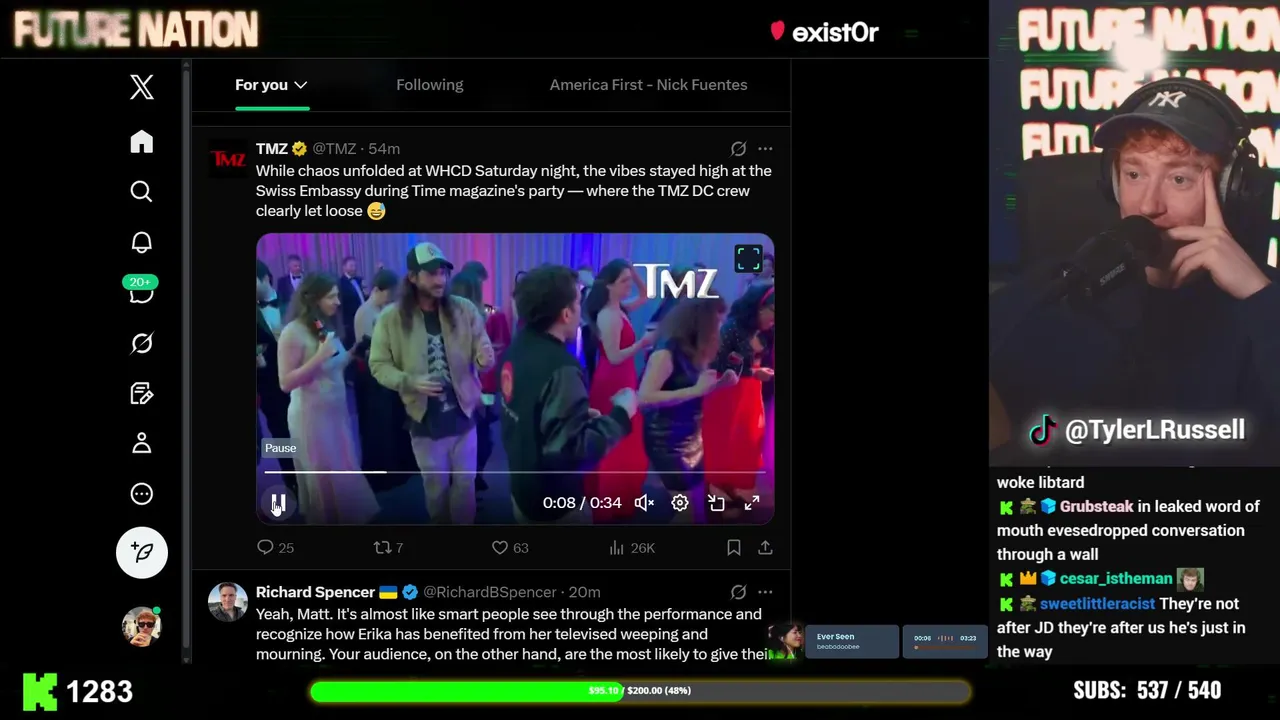1280x720 pixels.
Task: Open Richard Spencer profile name
Action: [315, 592]
